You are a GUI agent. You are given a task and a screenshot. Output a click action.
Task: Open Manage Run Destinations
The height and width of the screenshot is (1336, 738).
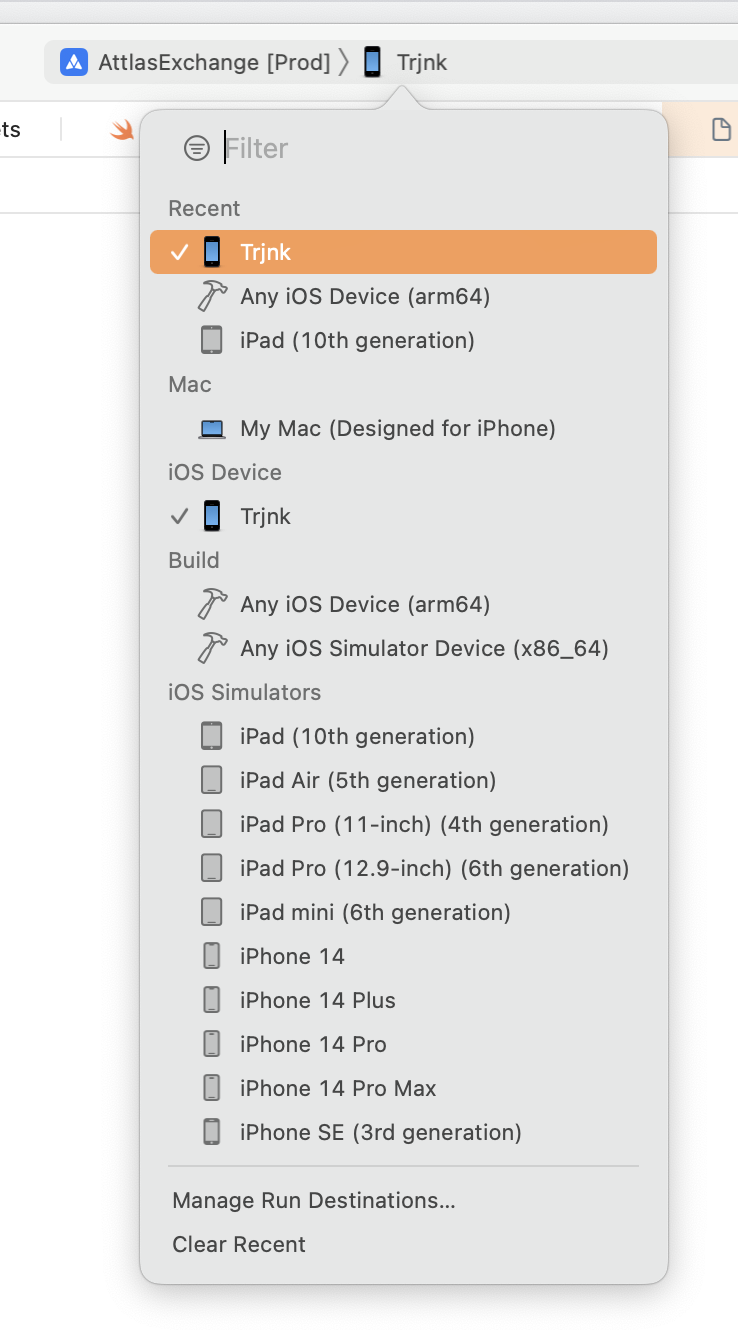click(314, 1200)
